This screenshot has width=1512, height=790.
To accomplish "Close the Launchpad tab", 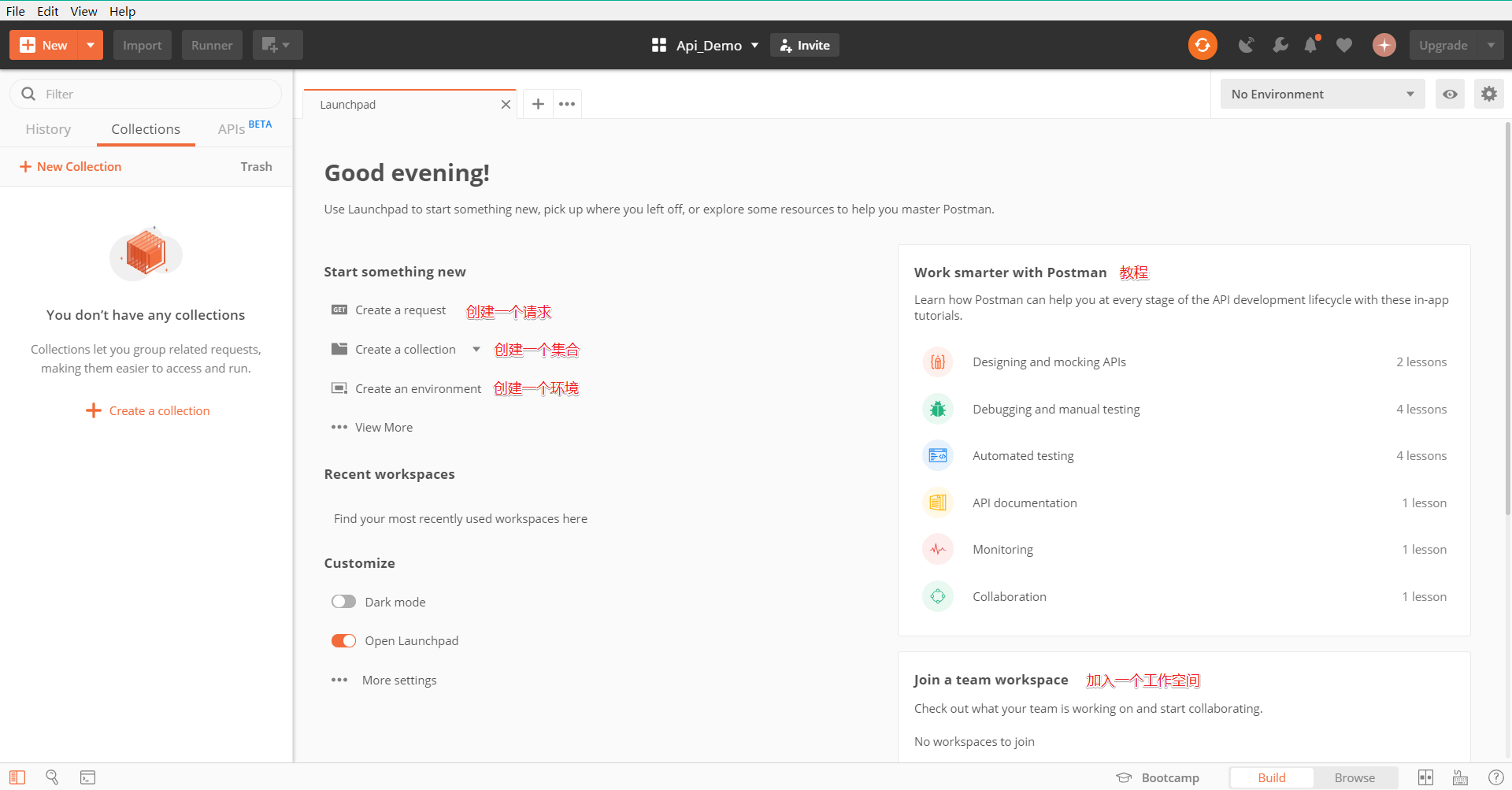I will tap(506, 104).
